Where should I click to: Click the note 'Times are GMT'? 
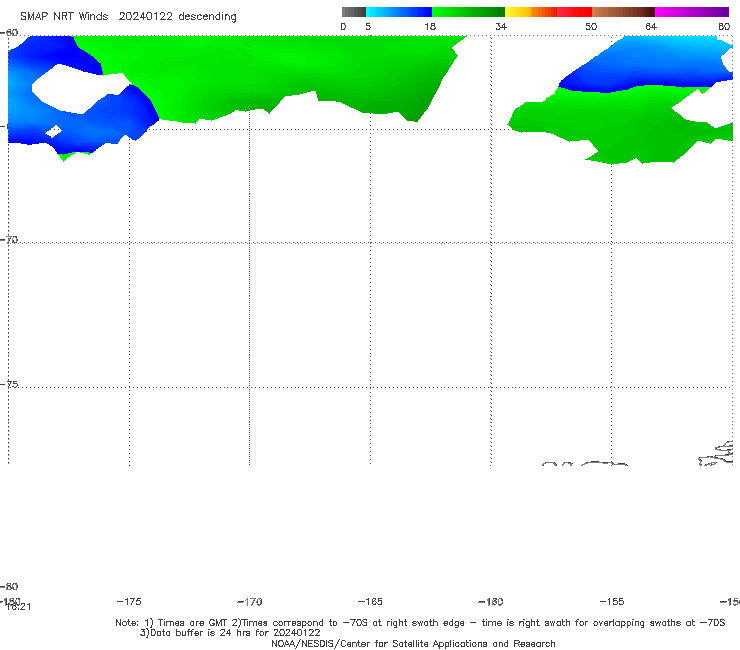tap(186, 623)
